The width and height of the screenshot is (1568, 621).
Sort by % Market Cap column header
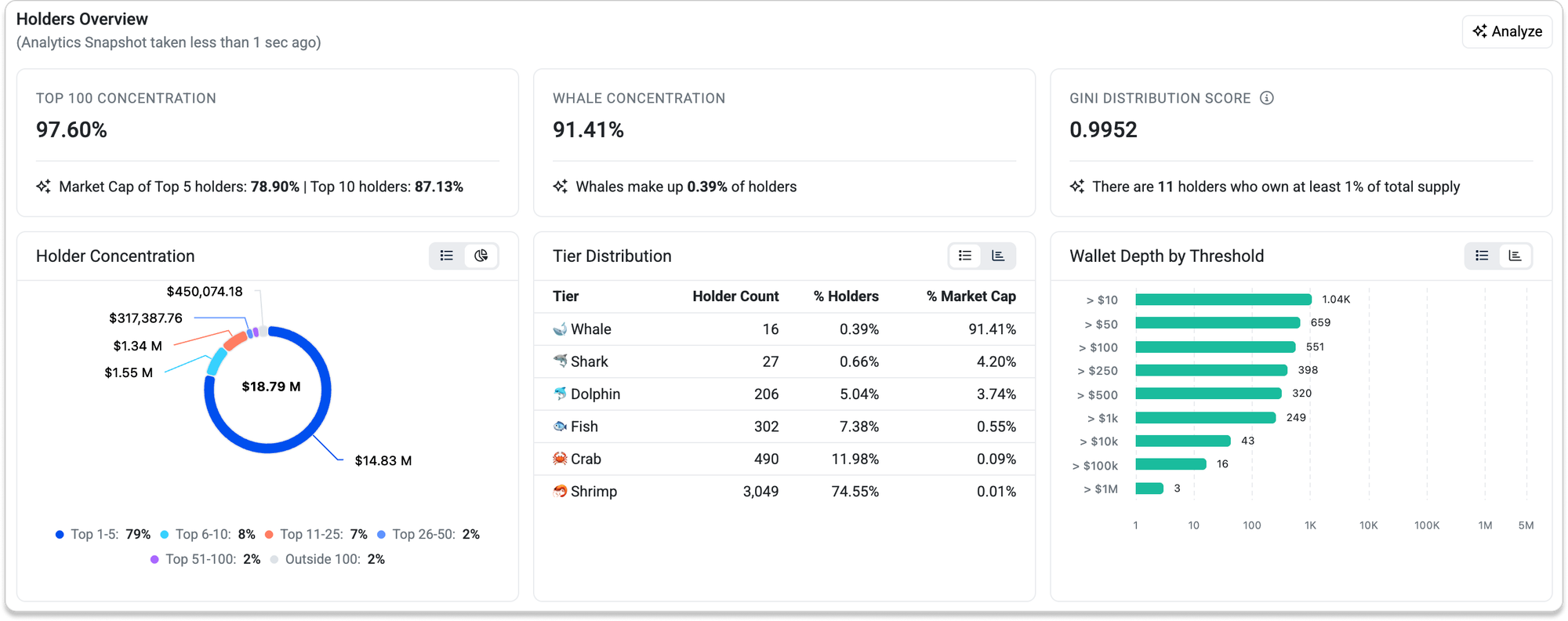tap(971, 296)
